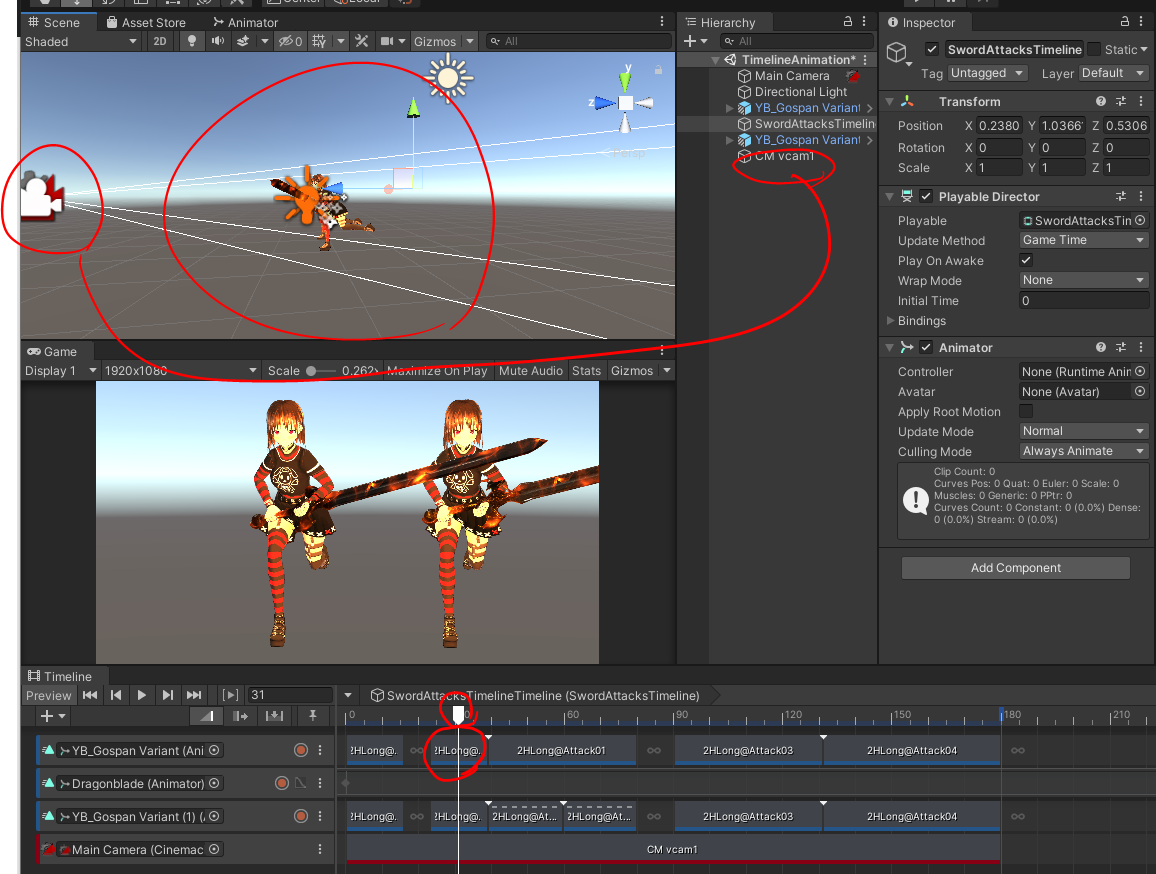
Task: Select the Mix edit mode icon
Action: [x=207, y=716]
